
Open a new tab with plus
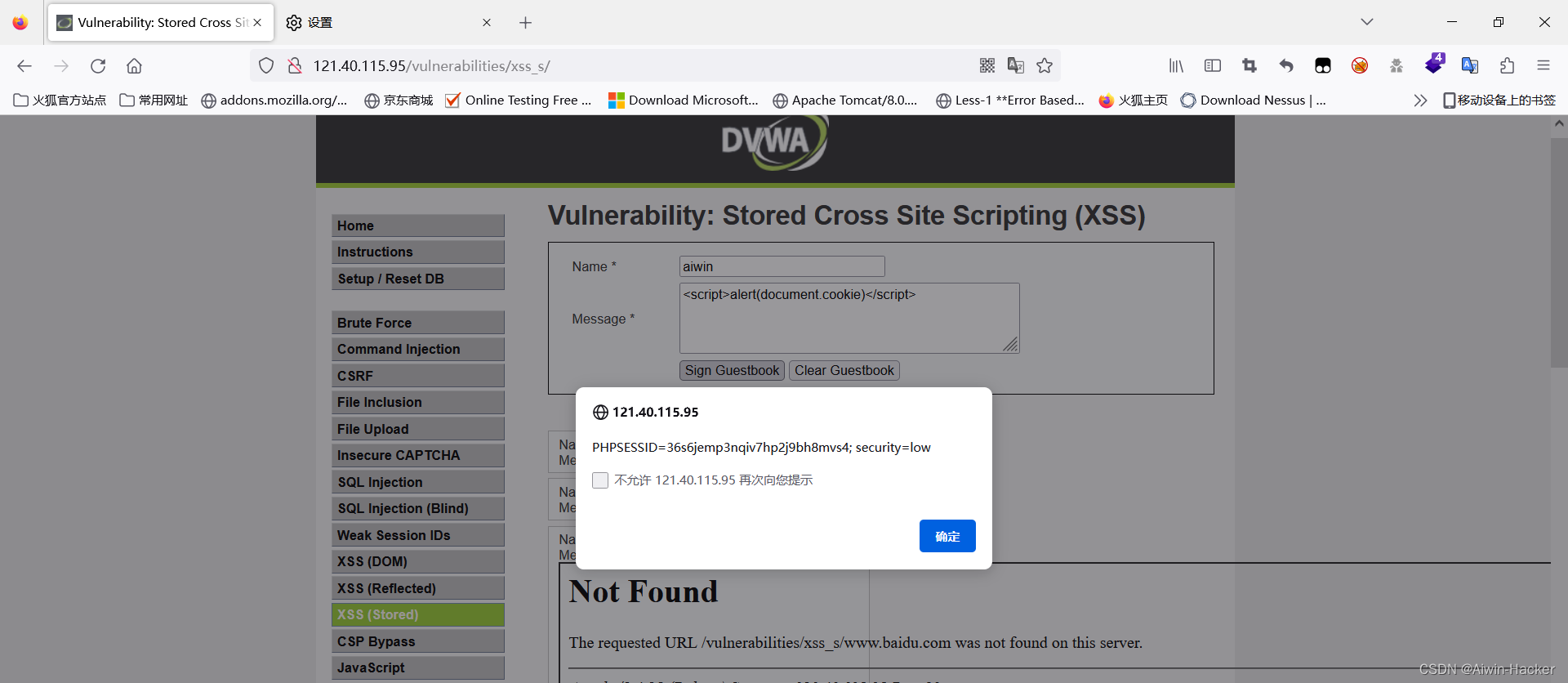[525, 23]
